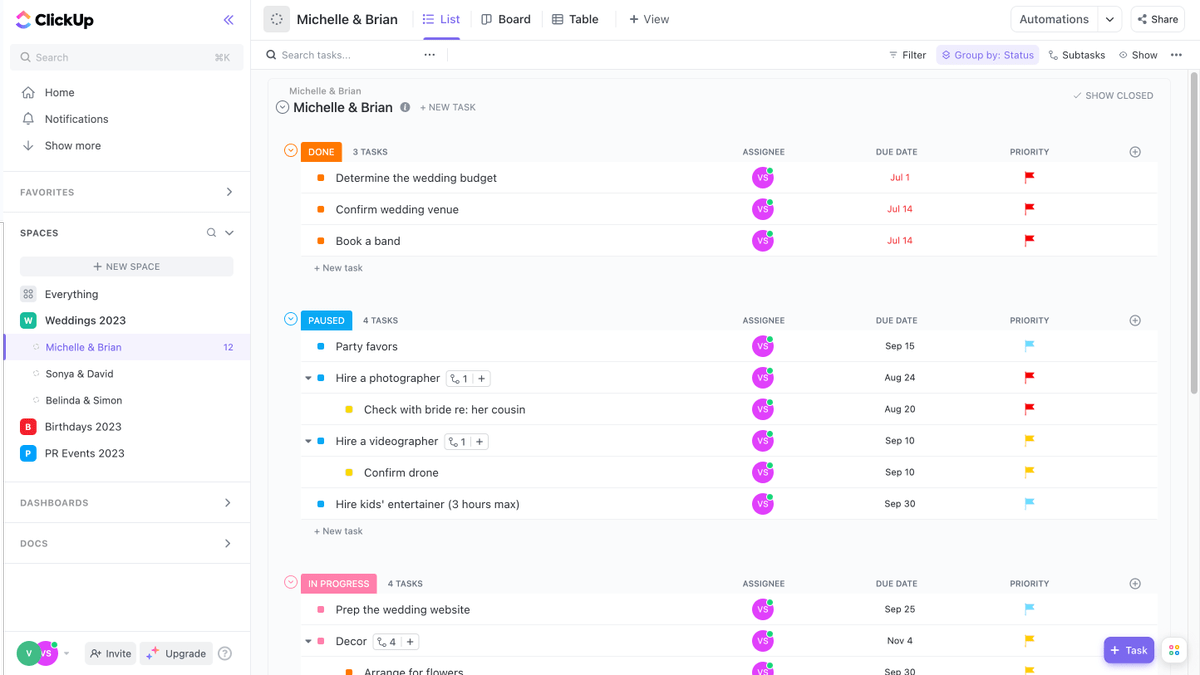Add a column with the plus icon in DONE header
Viewport: 1200px width, 675px height.
tap(1135, 151)
